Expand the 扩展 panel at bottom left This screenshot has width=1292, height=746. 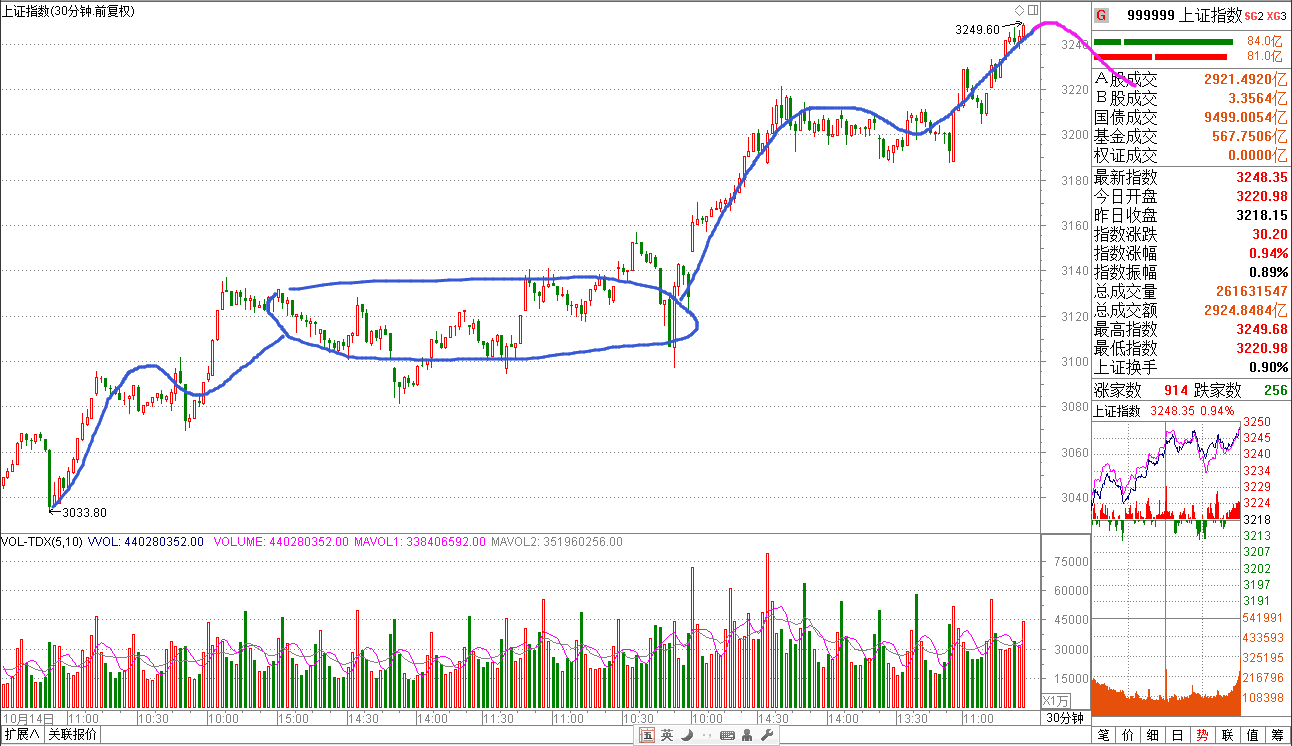22,735
